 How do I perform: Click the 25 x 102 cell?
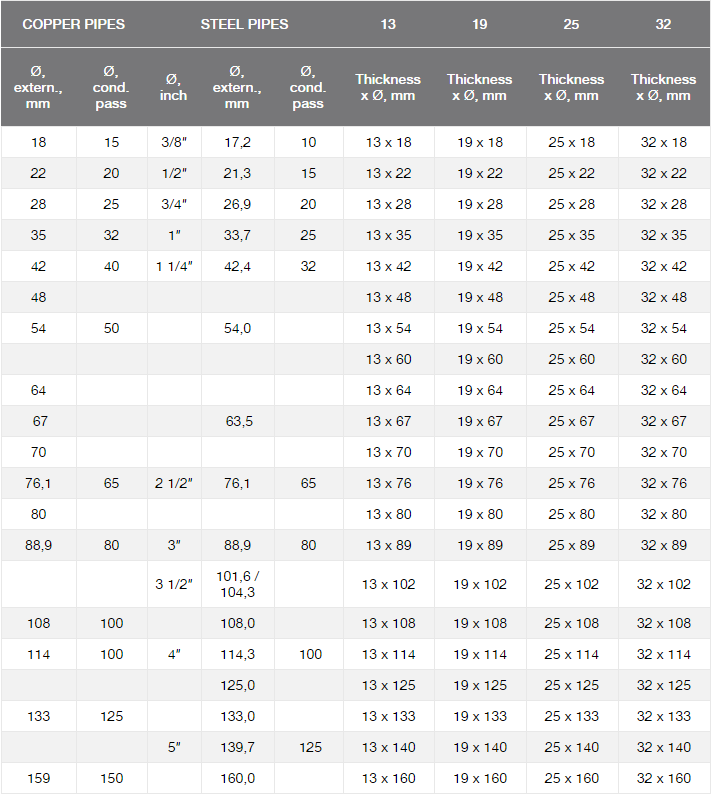[571, 584]
